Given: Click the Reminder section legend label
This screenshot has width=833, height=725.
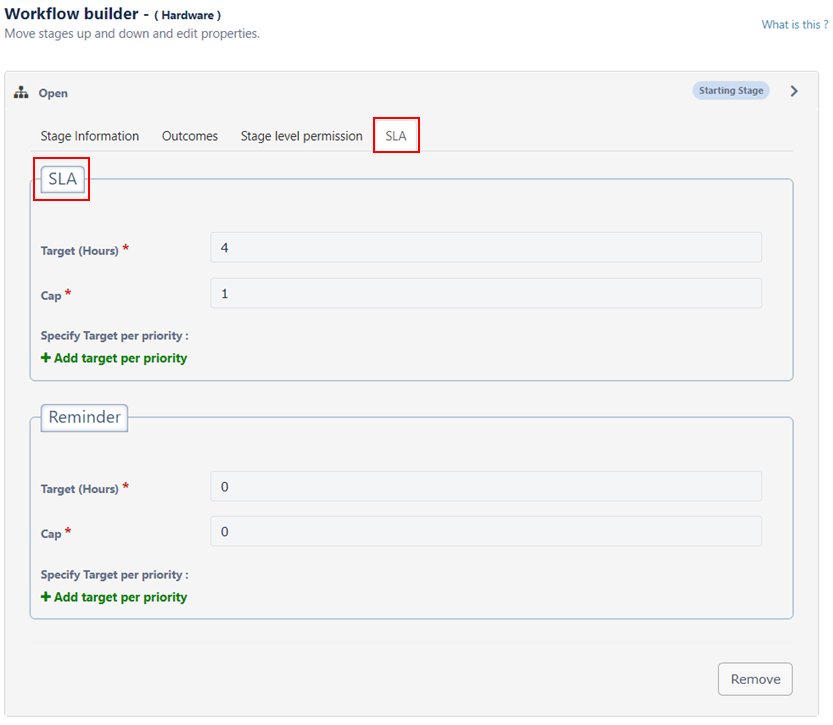Looking at the screenshot, I should (x=84, y=417).
